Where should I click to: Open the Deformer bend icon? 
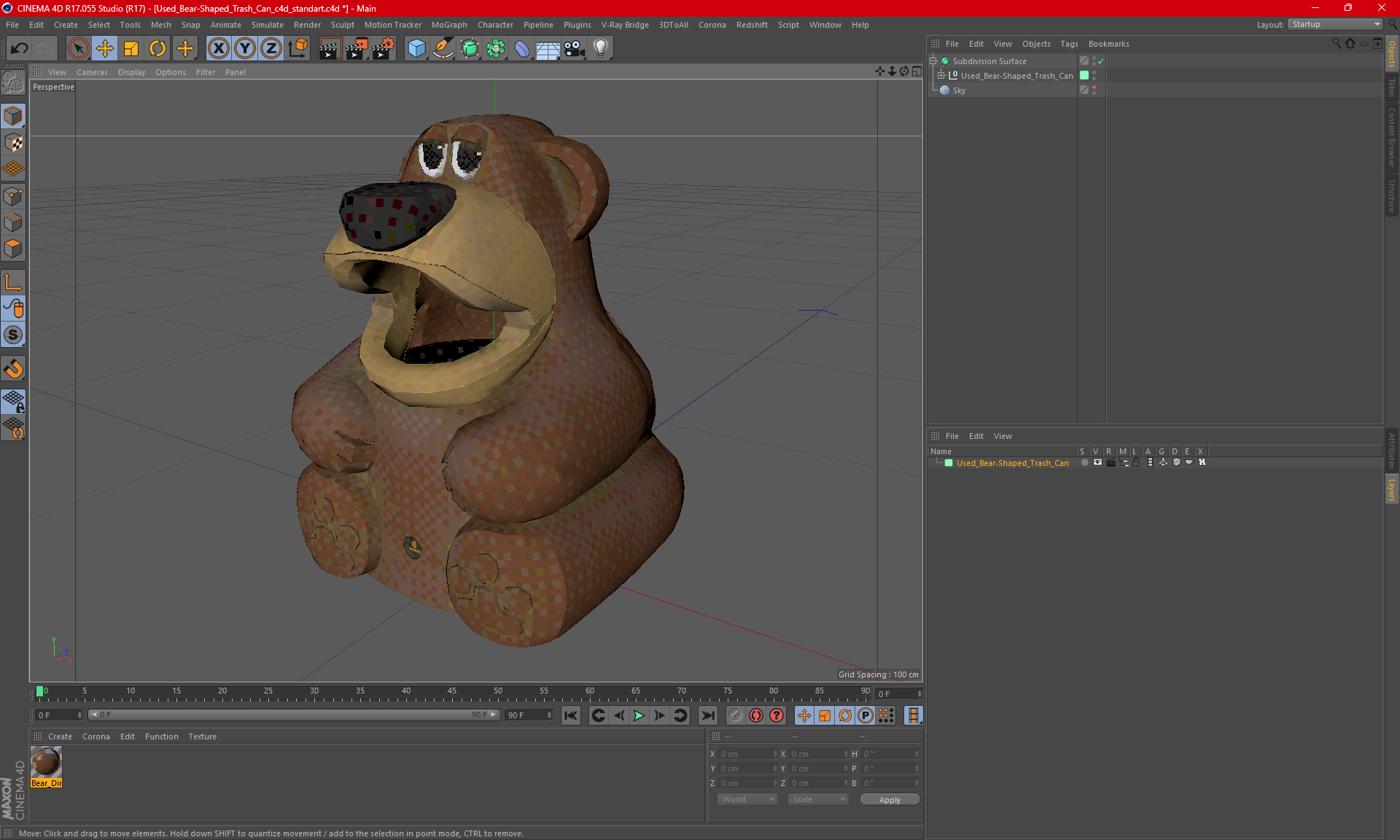(x=522, y=49)
